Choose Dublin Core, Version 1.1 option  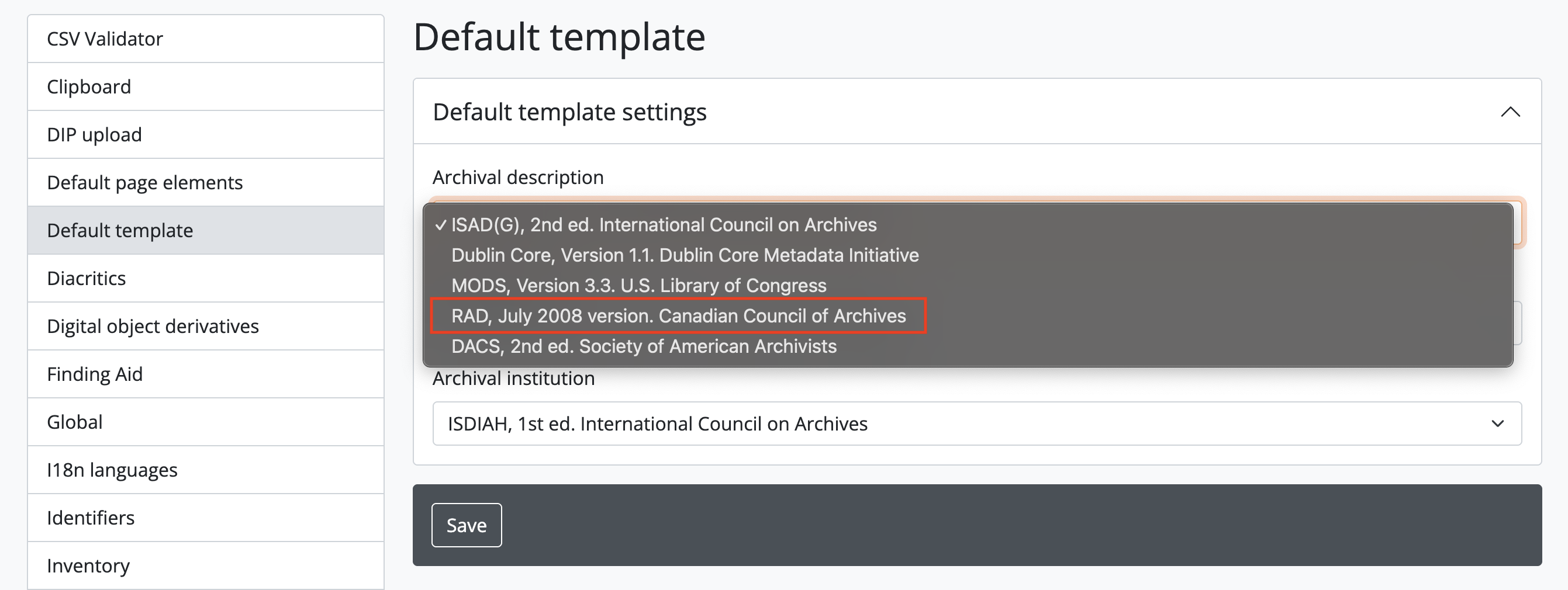tap(685, 255)
